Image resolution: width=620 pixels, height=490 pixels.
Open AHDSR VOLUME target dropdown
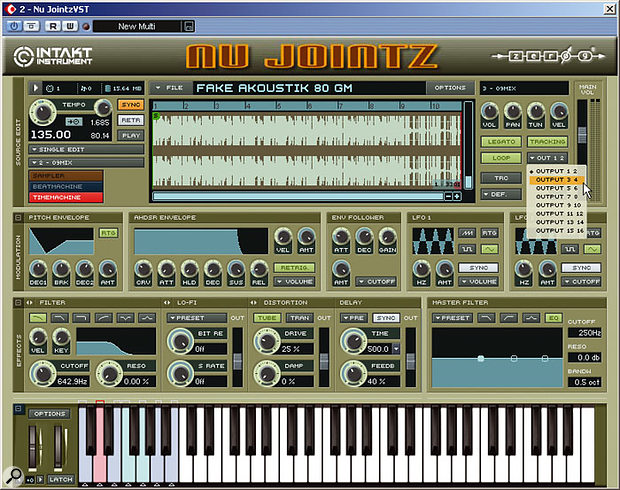pyautogui.click(x=295, y=282)
